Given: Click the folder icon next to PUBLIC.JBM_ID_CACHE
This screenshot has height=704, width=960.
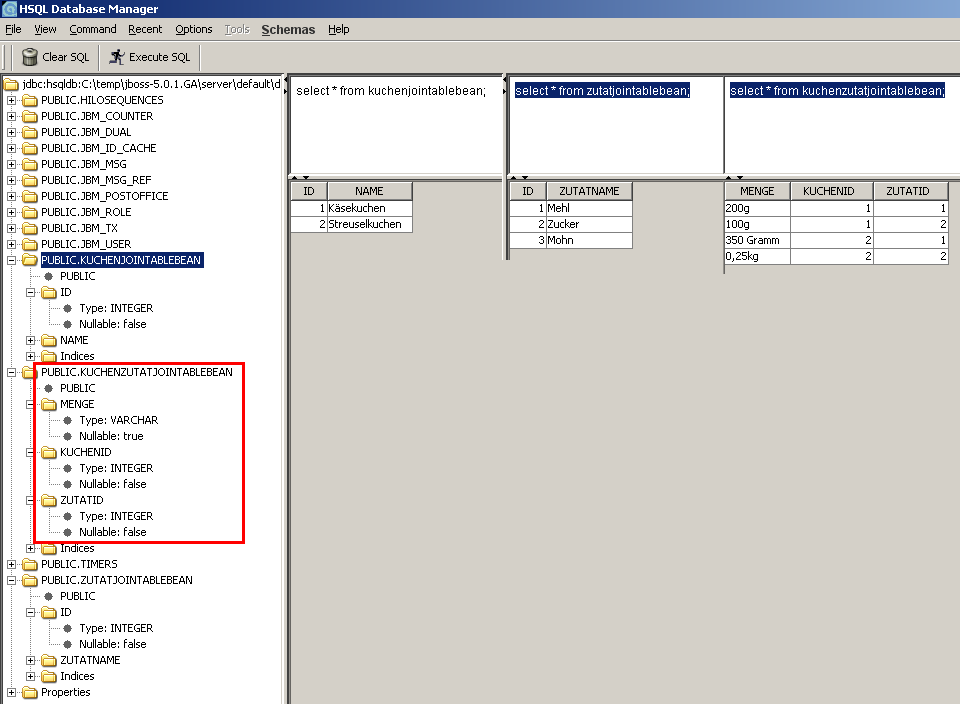Looking at the screenshot, I should tap(29, 148).
